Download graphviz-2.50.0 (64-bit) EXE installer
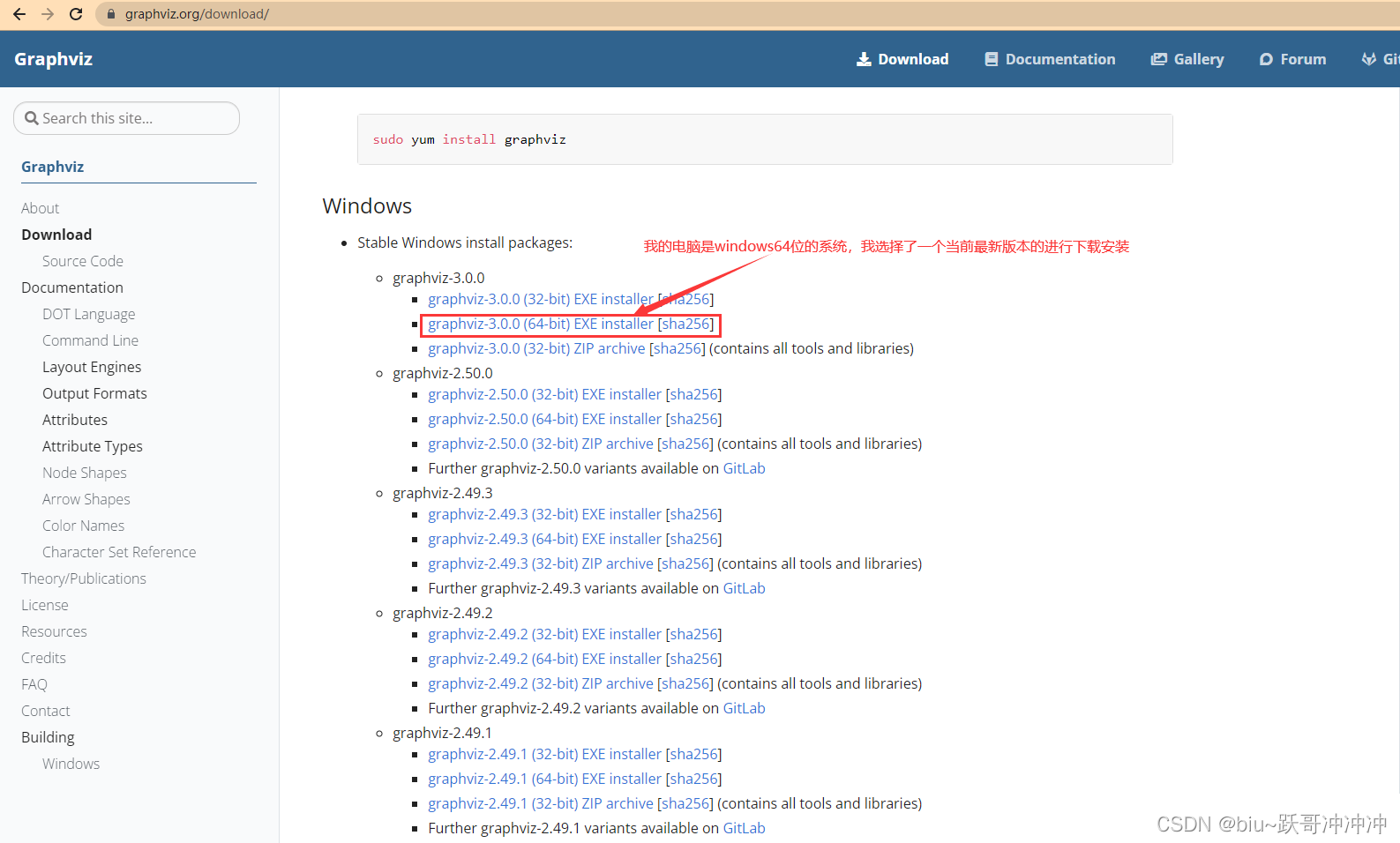Image resolution: width=1400 pixels, height=843 pixels. [x=544, y=419]
